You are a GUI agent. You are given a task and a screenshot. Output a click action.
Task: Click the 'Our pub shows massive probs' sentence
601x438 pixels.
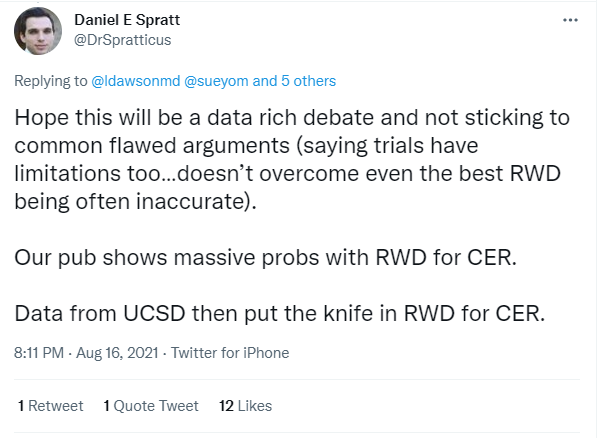pos(266,256)
